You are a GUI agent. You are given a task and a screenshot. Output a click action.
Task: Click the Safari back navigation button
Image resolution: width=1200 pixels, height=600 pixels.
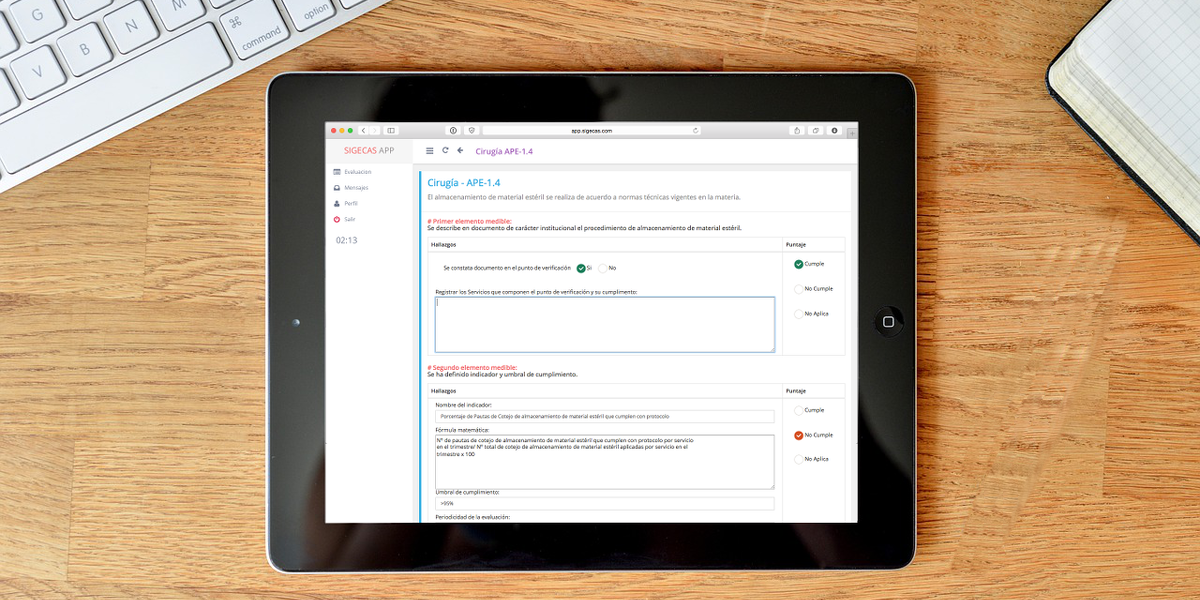(363, 130)
